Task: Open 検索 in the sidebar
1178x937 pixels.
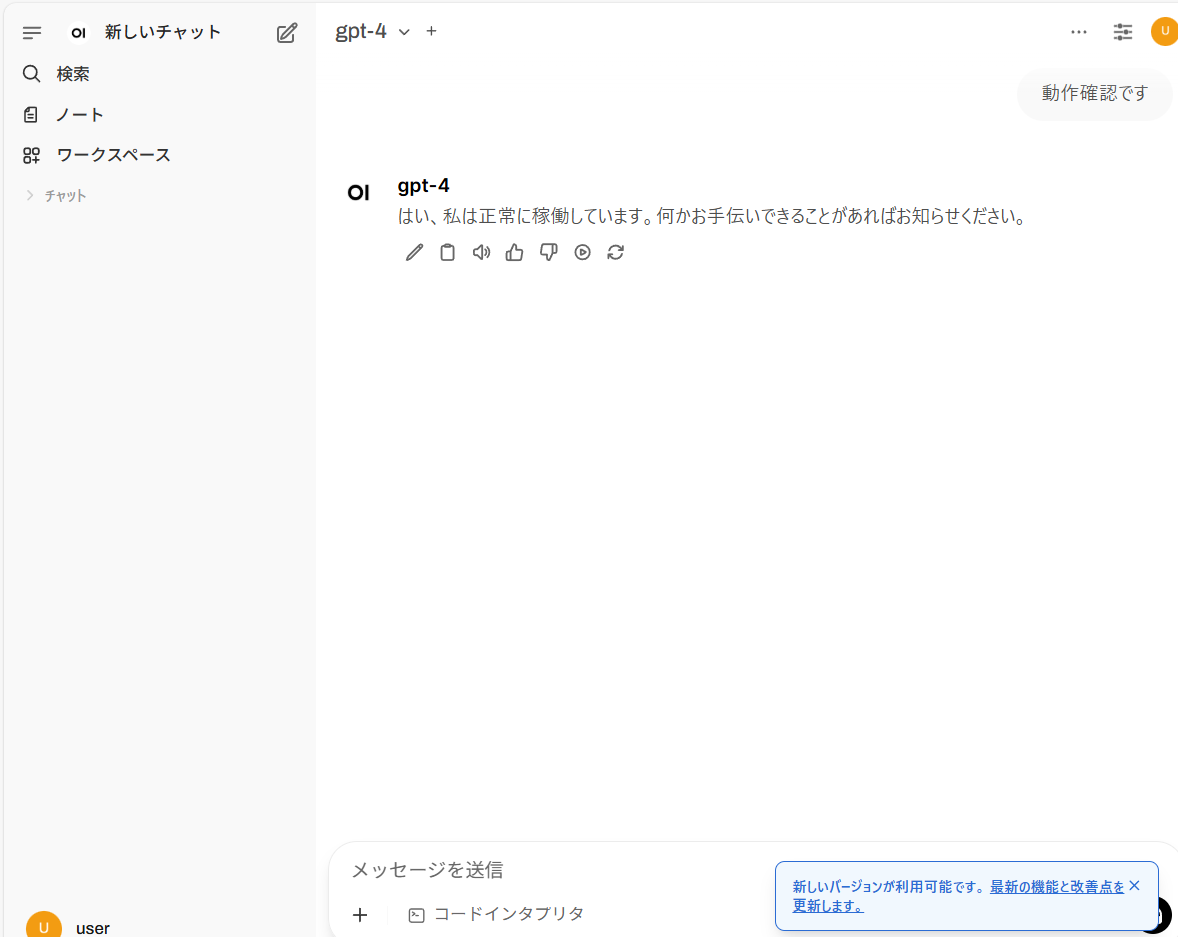Action: [73, 74]
